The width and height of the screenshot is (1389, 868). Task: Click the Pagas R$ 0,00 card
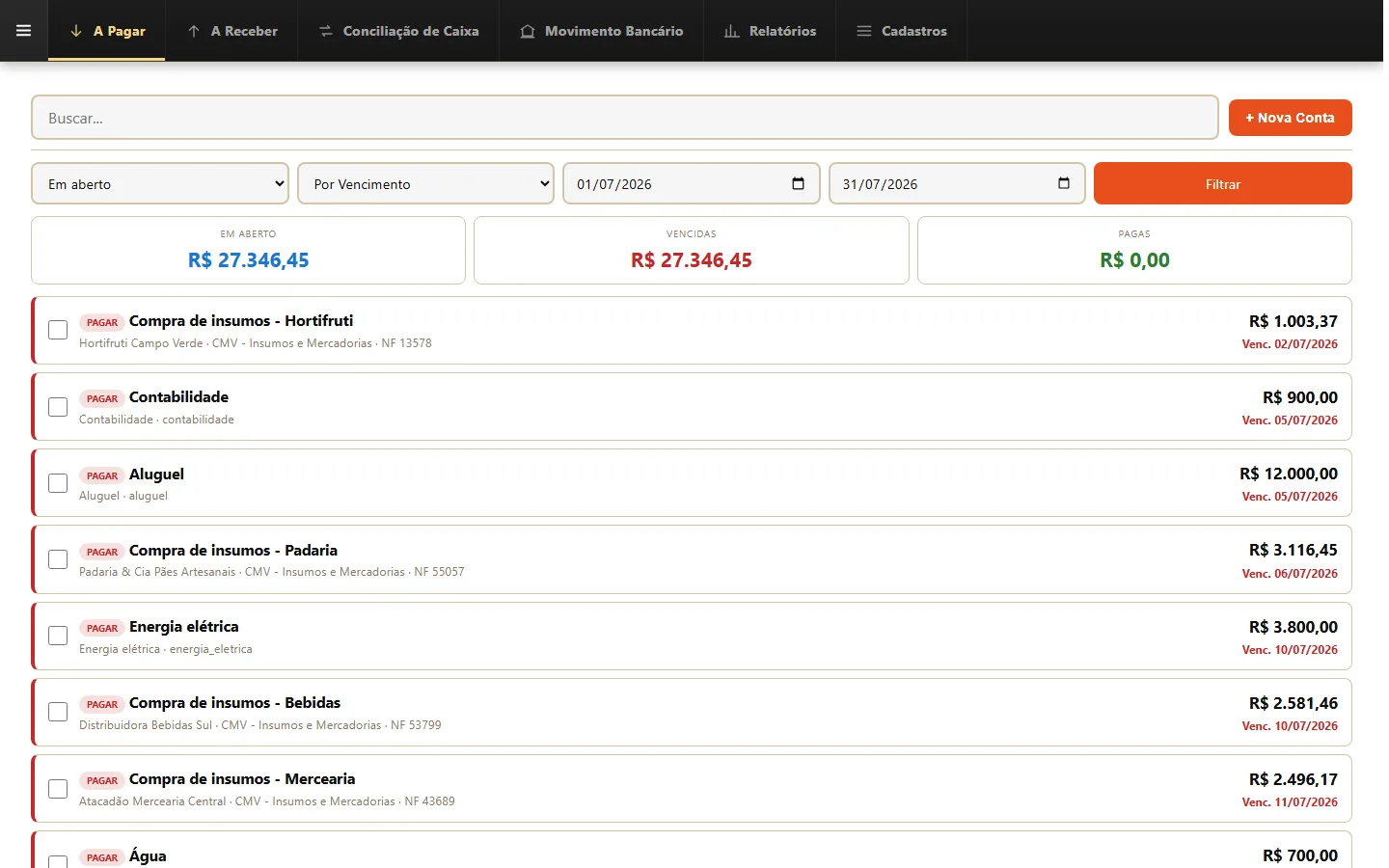tap(1134, 250)
